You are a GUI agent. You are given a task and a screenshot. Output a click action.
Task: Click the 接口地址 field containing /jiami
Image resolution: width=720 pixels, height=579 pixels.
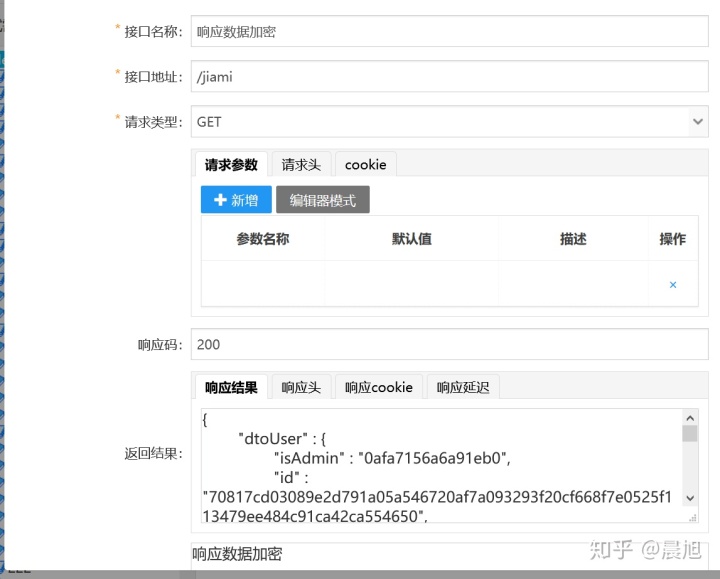[x=450, y=76]
